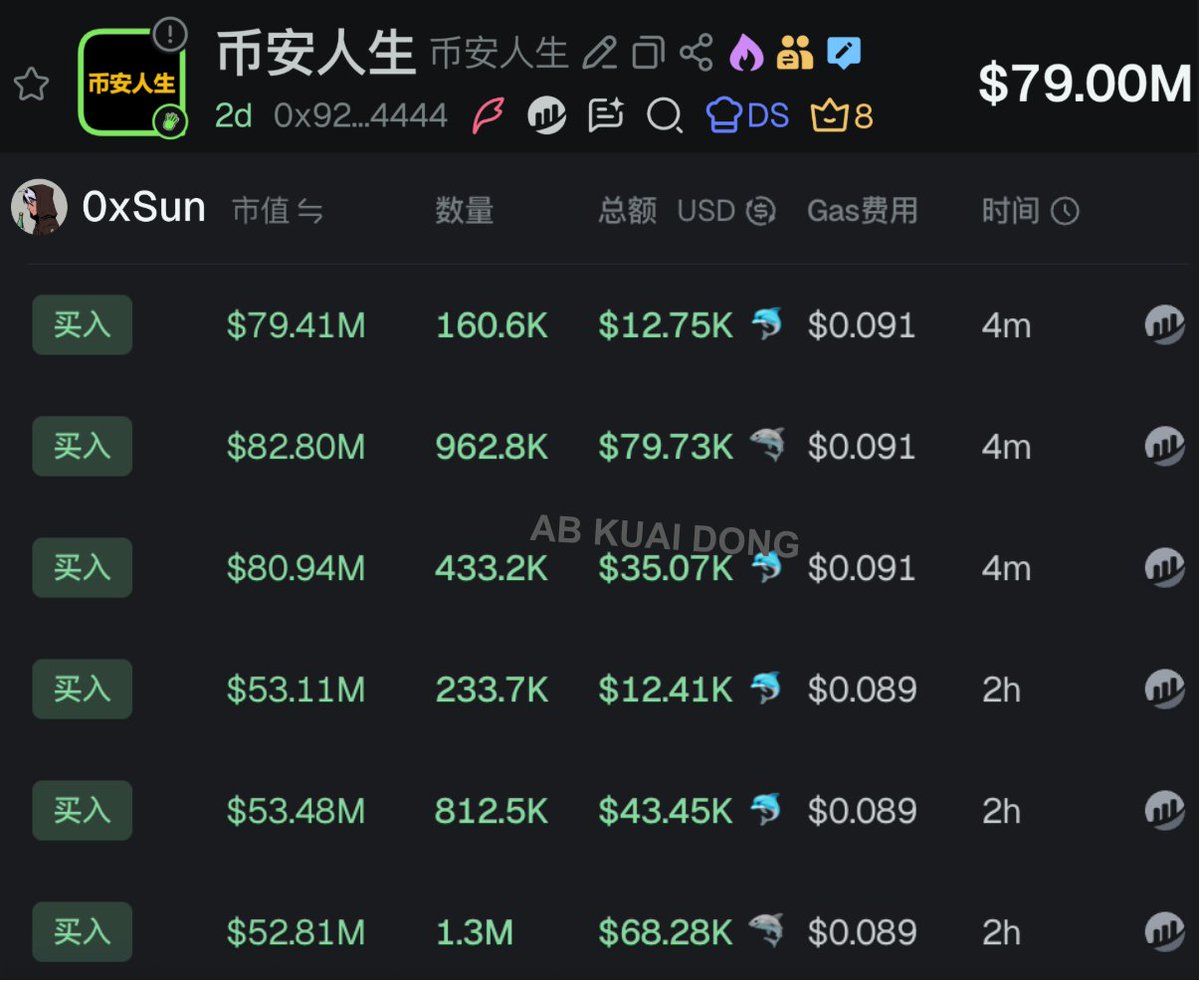Click the pencil edit icon beside token name
Screen dimensions: 1200x981
600,52
